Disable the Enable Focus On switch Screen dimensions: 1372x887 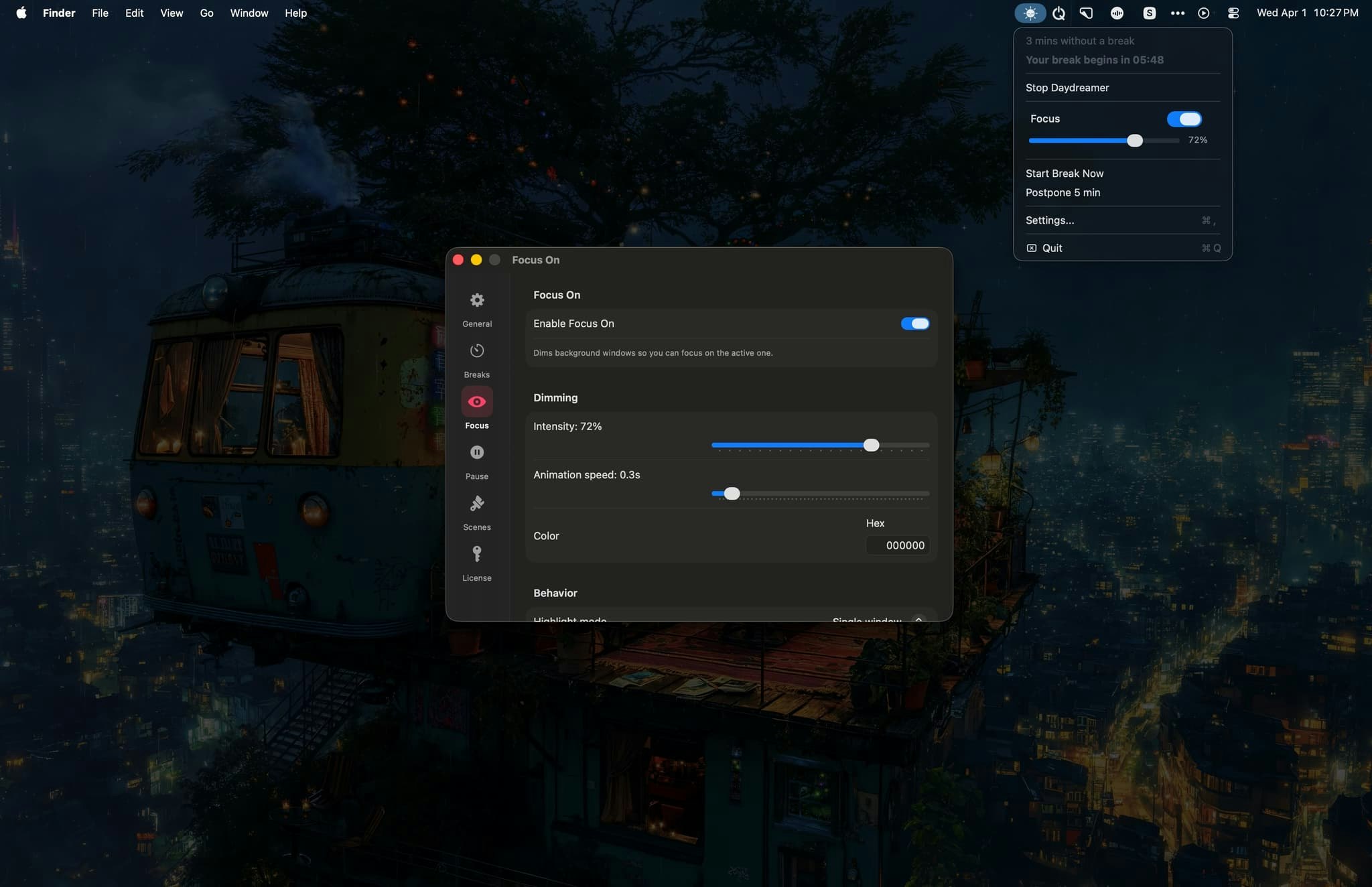(x=914, y=324)
